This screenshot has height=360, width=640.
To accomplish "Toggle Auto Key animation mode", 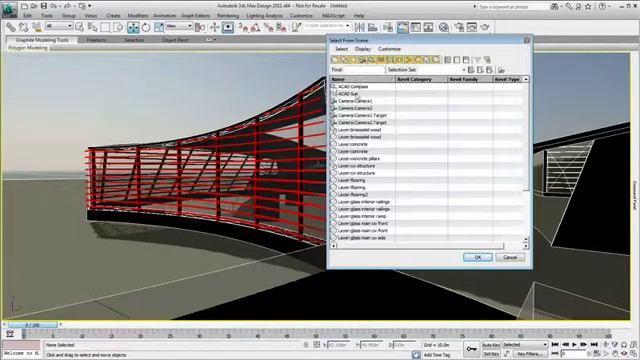I will (491, 345).
